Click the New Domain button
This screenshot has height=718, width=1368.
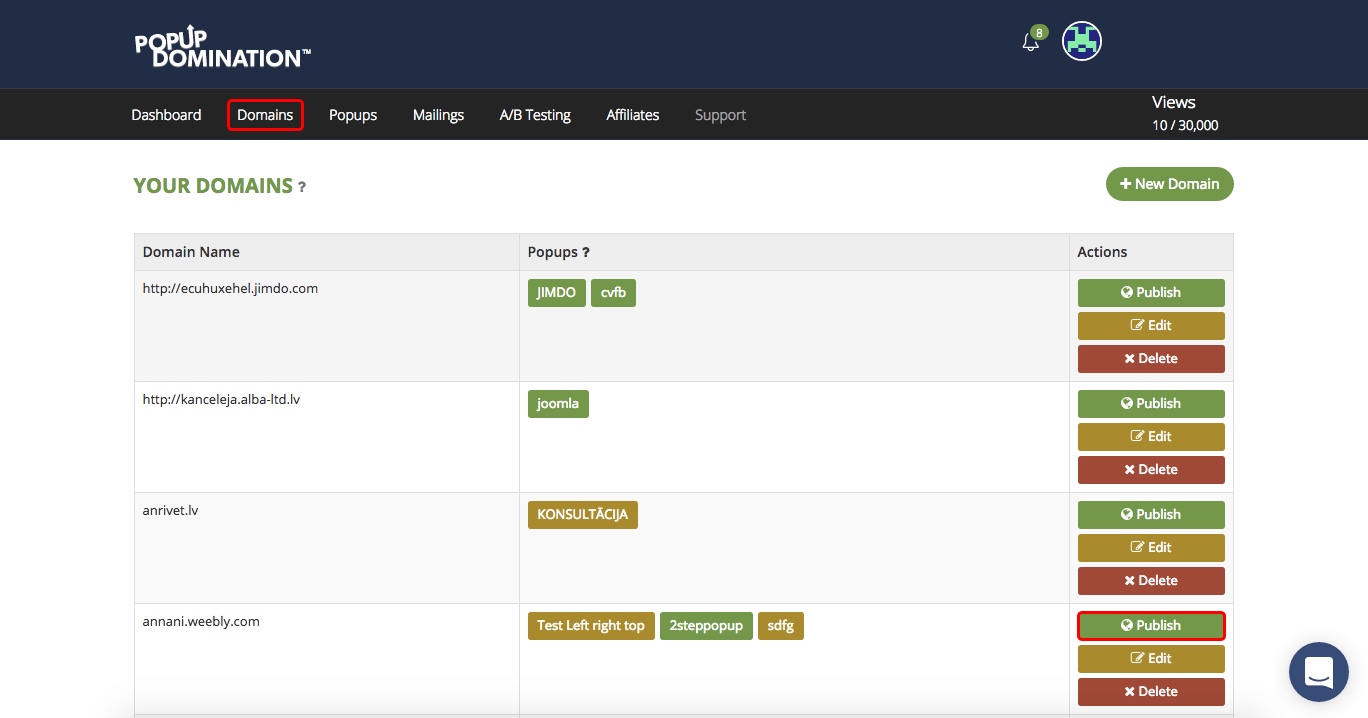(1169, 184)
